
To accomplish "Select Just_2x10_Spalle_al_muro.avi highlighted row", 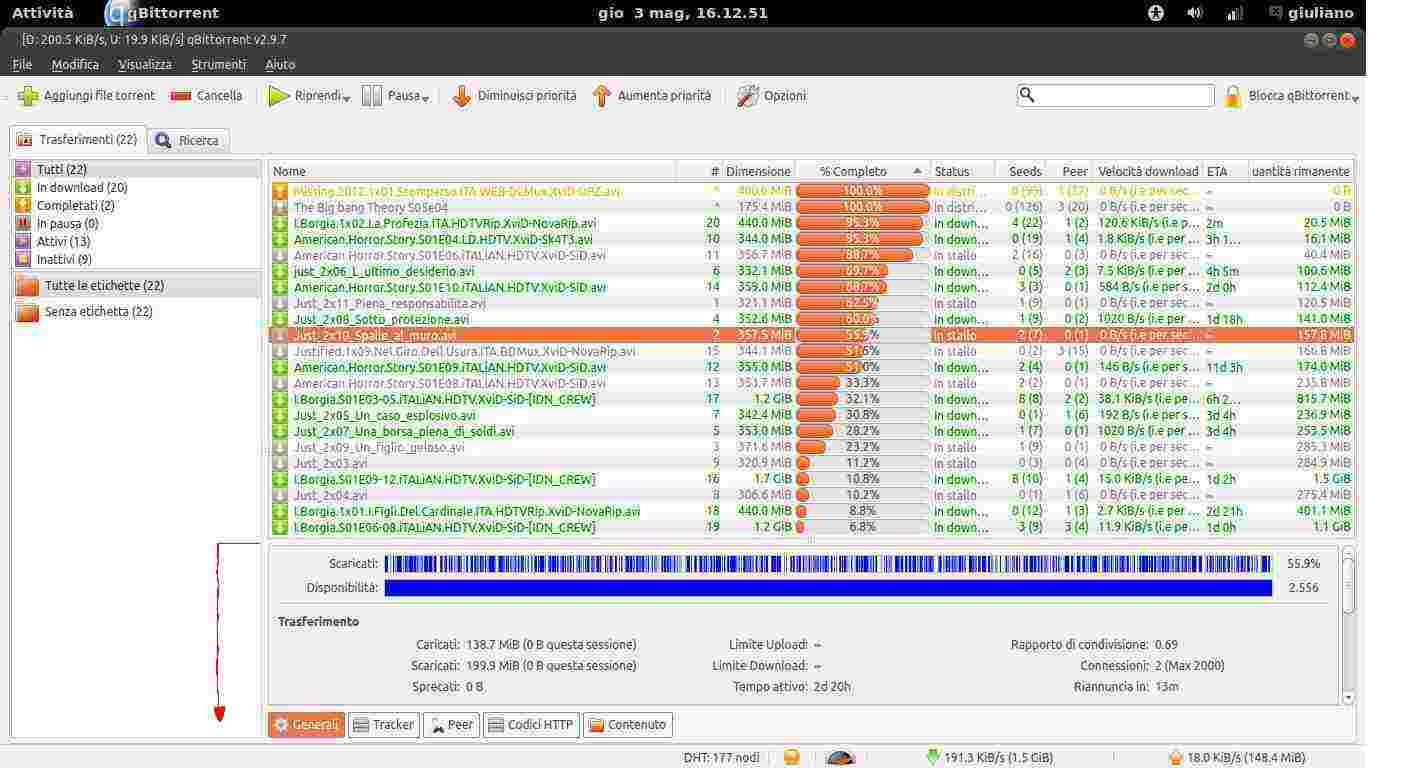I will (x=811, y=335).
